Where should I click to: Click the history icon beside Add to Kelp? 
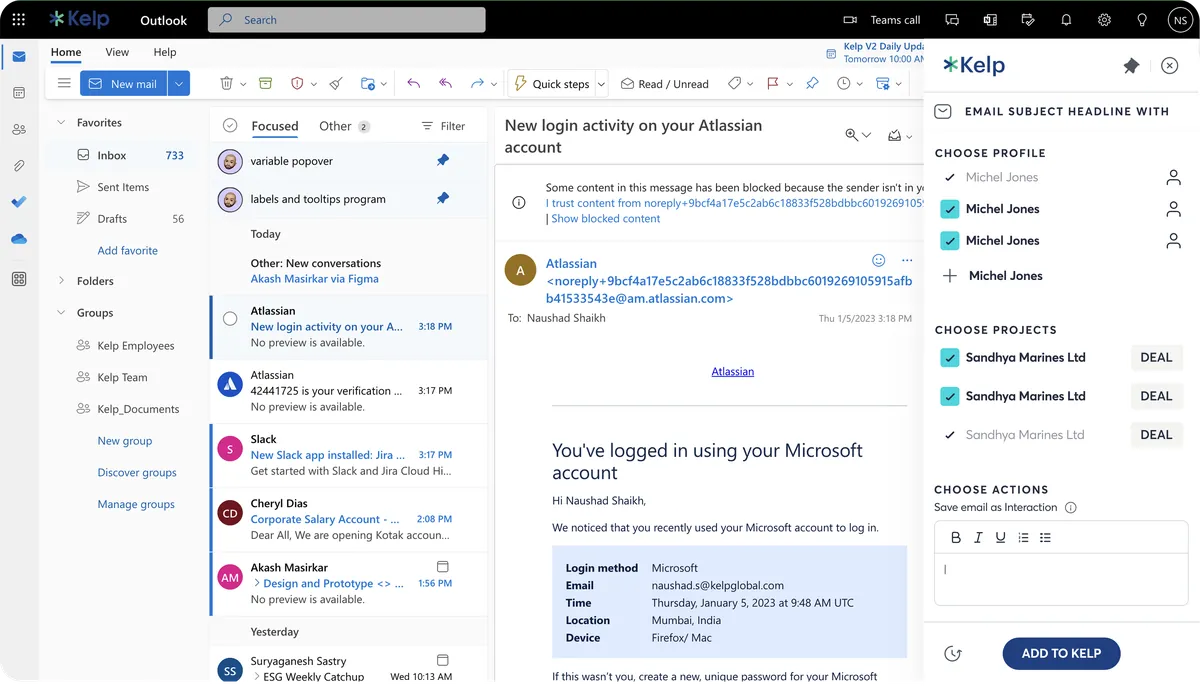(x=953, y=653)
